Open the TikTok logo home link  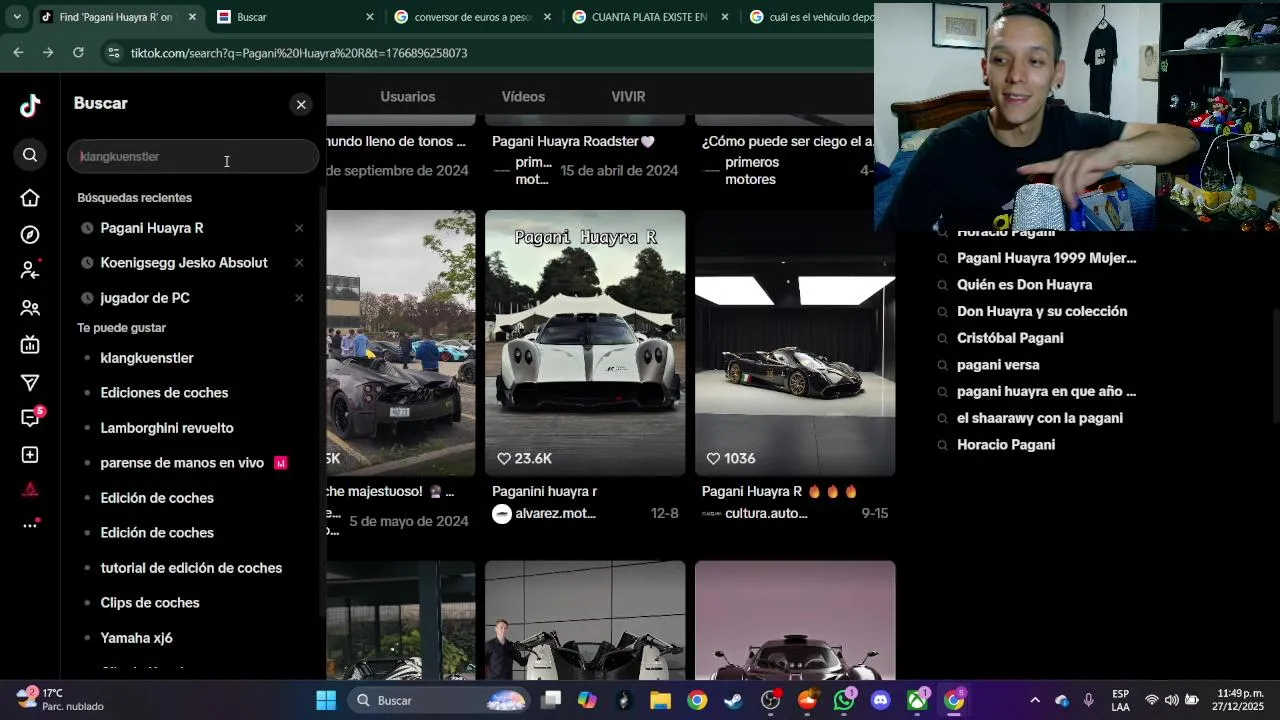(x=30, y=105)
